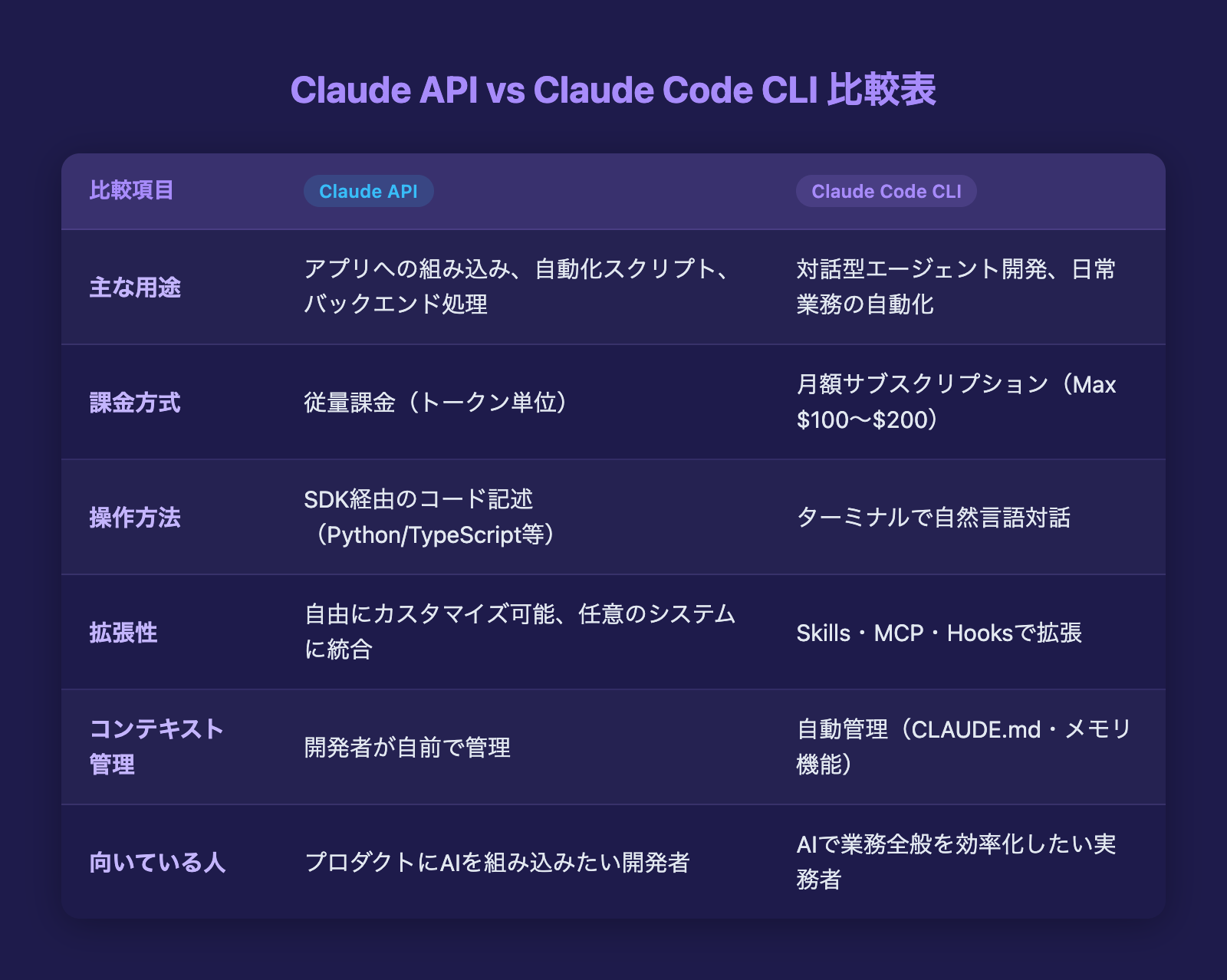Select the Claude Code CLI badge
This screenshot has height=980, width=1227.
[x=886, y=192]
